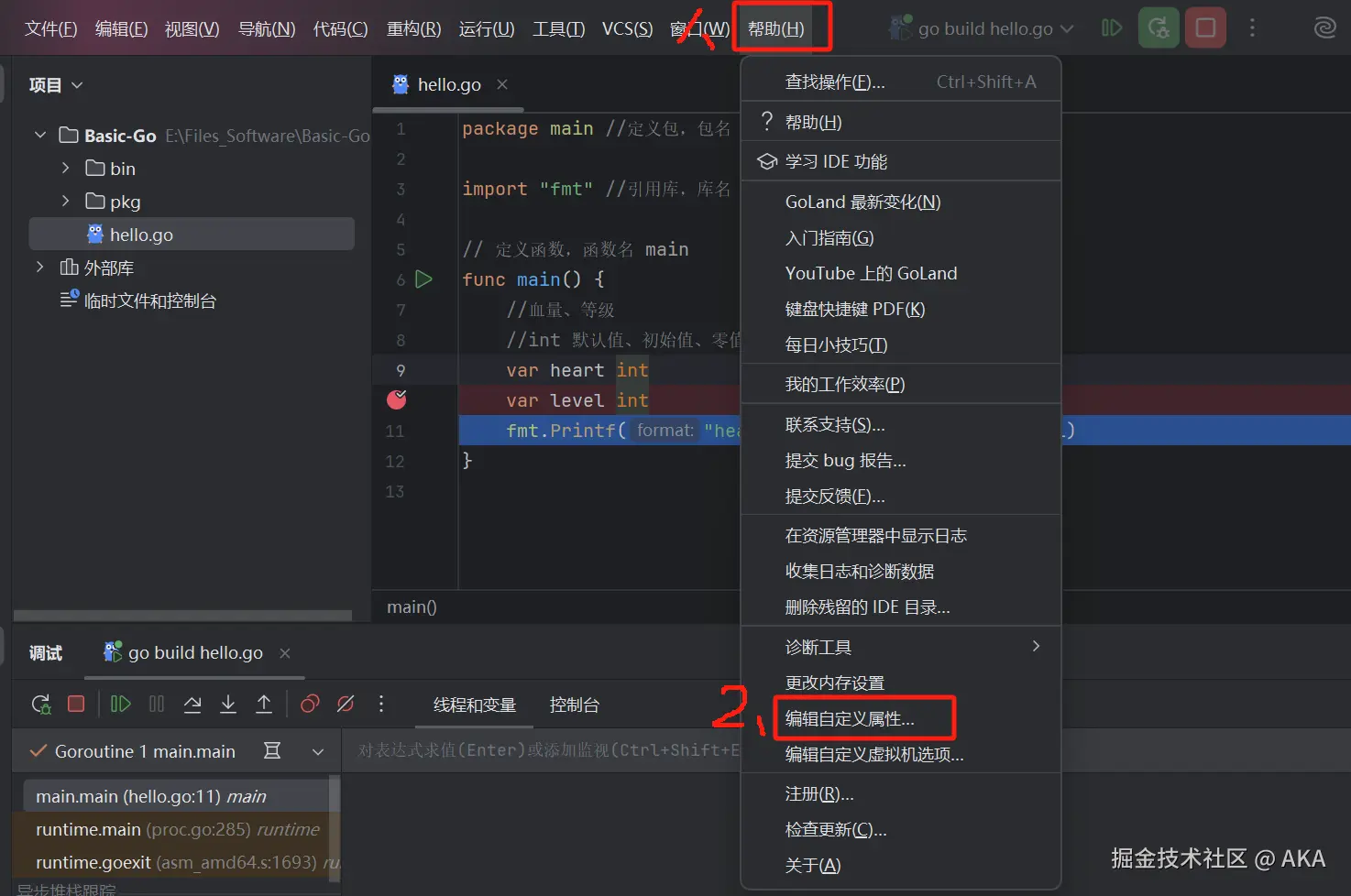
Task: Rerun debug session in debug panel
Action: click(x=41, y=704)
